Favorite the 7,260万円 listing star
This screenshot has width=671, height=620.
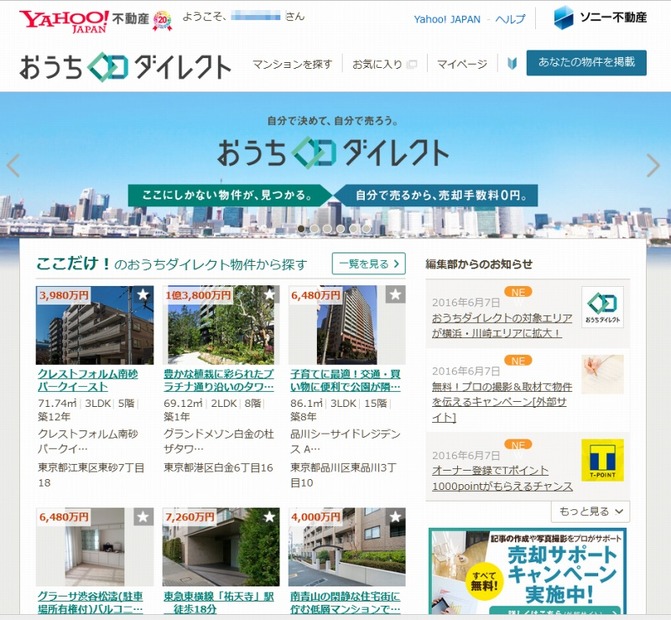point(269,517)
